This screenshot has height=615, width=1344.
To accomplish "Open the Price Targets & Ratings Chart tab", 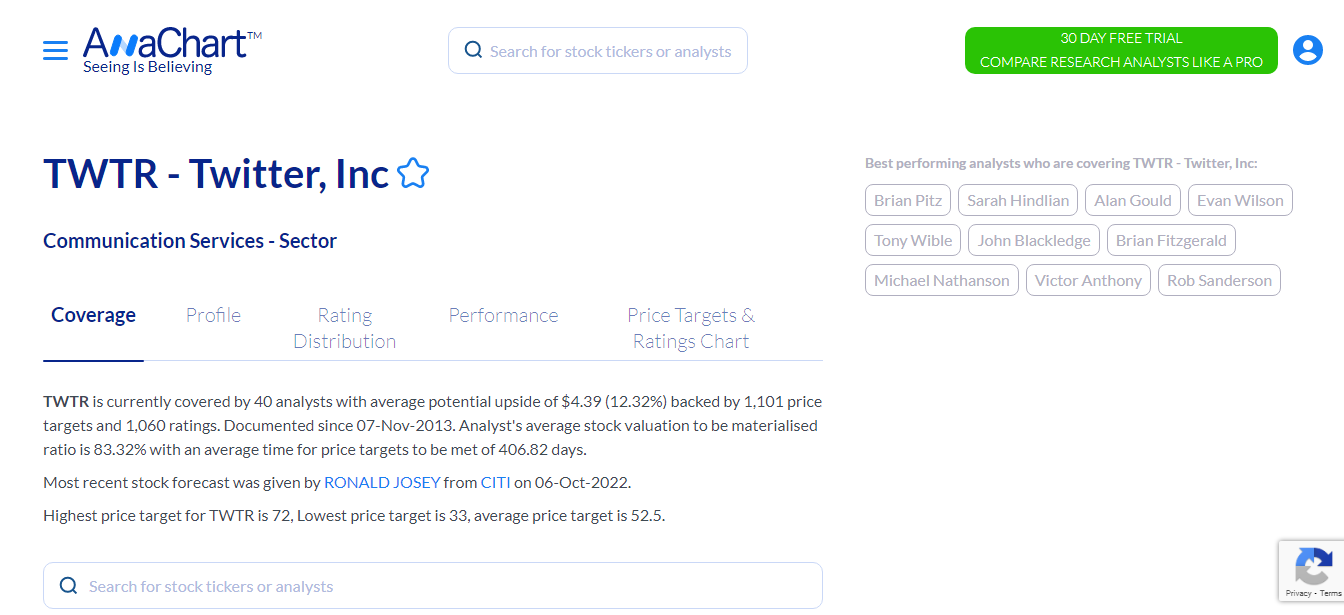I will click(690, 328).
